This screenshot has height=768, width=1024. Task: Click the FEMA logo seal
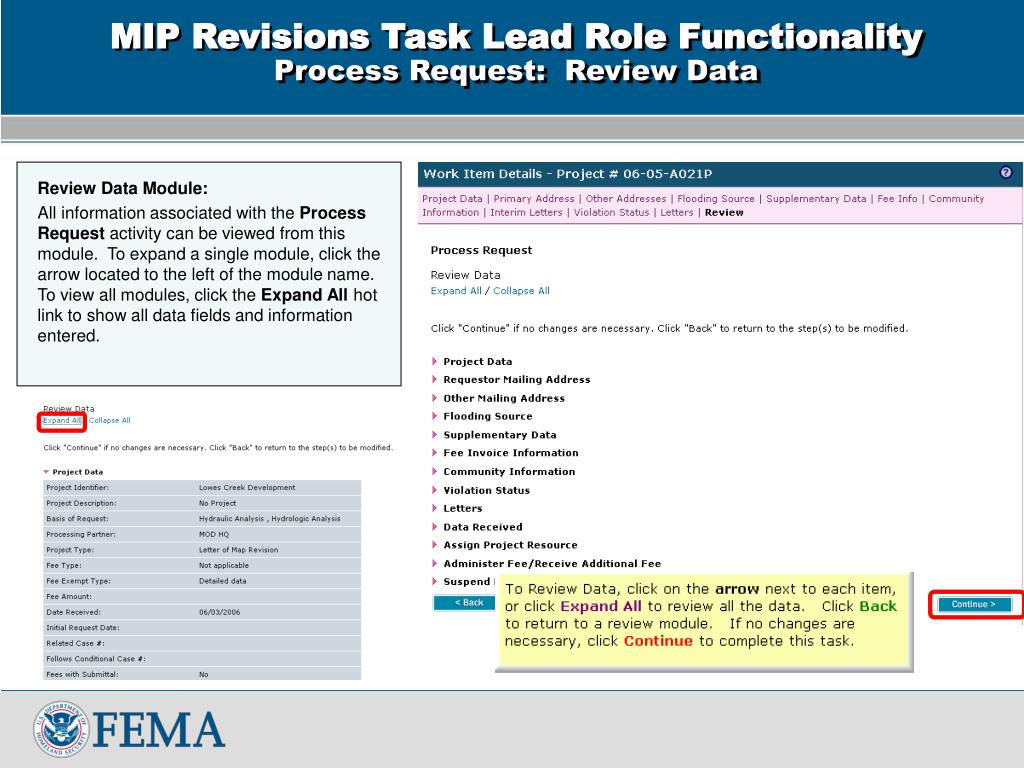tap(61, 729)
